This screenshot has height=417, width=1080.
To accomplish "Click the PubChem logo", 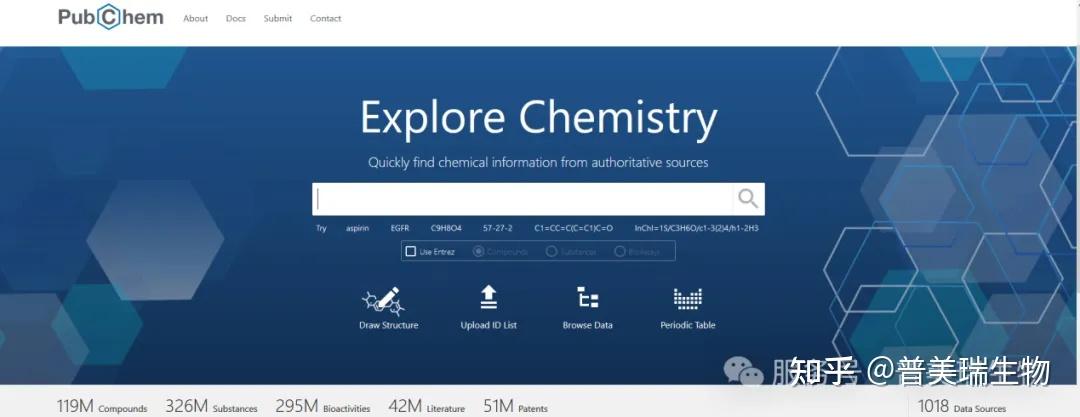I will click(111, 17).
